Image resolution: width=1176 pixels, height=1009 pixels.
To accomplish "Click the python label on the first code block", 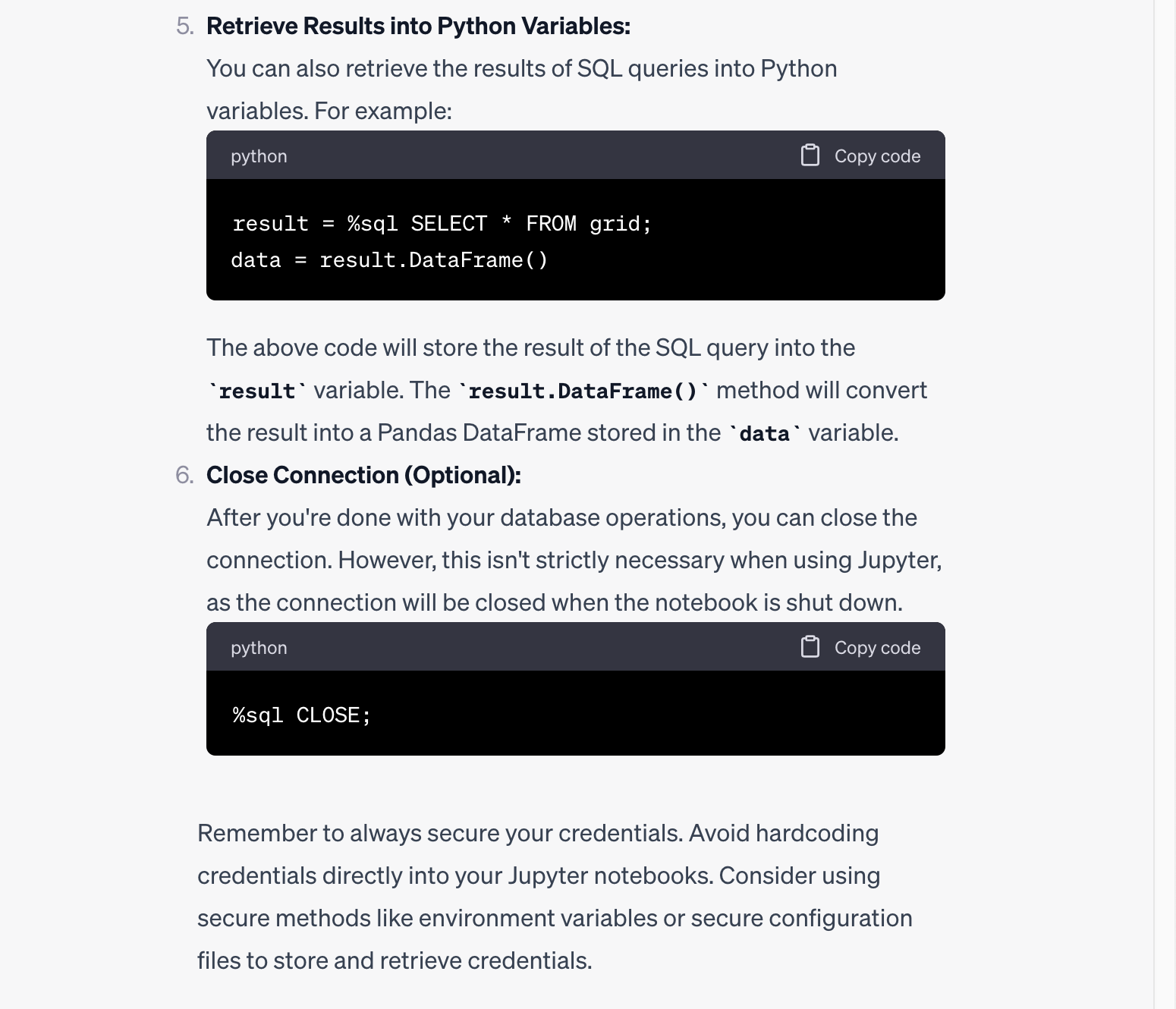I will click(x=258, y=156).
